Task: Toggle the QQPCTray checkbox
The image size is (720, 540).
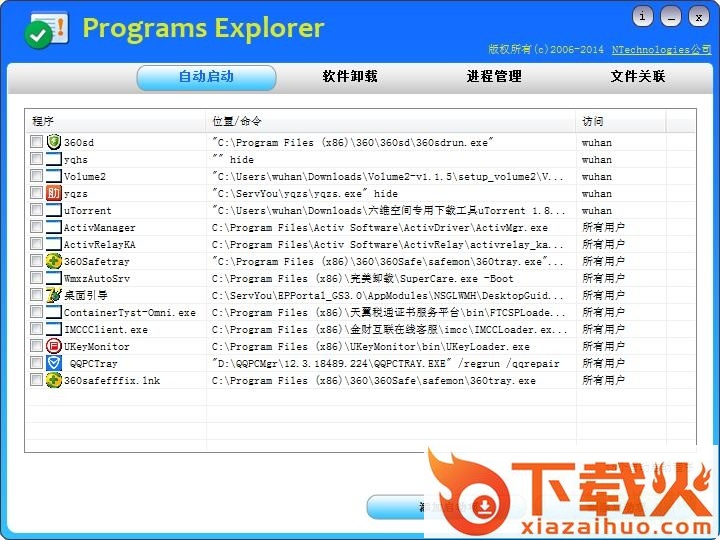Action: click(36, 362)
